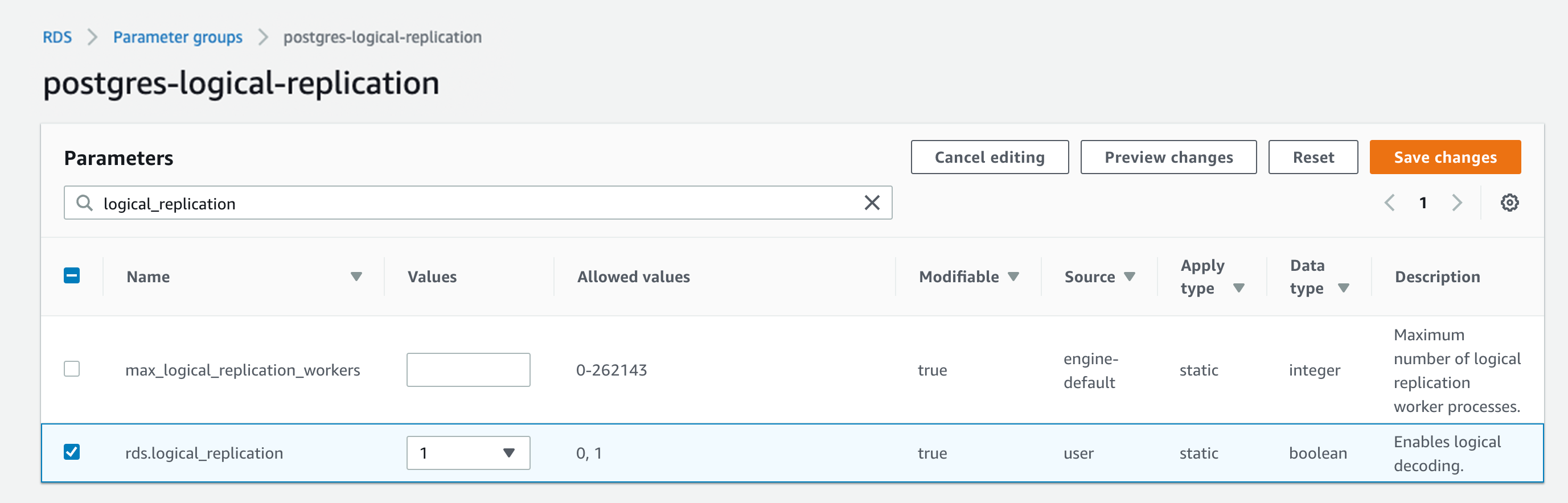Sort by Name column arrow
Viewport: 1568px width, 503px height.
click(356, 277)
